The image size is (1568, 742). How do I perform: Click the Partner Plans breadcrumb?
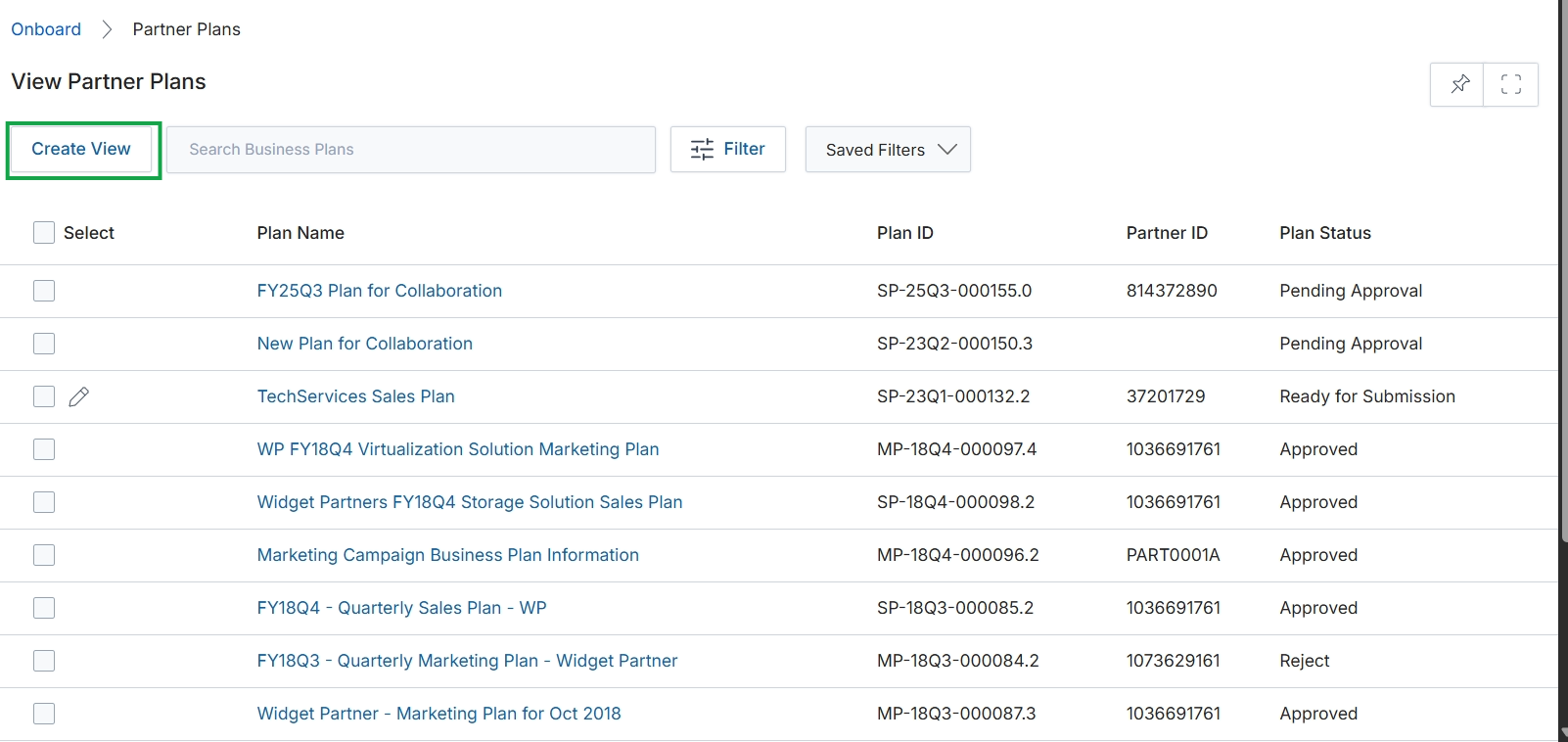187,29
